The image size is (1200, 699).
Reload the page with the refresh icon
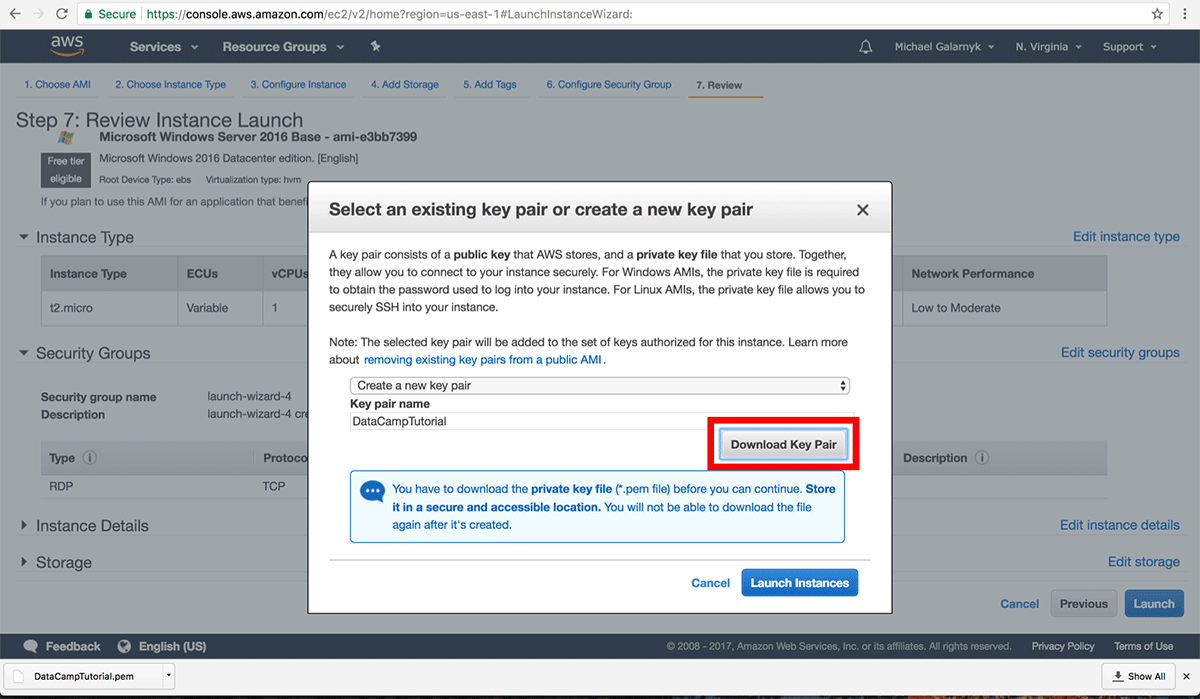point(62,15)
